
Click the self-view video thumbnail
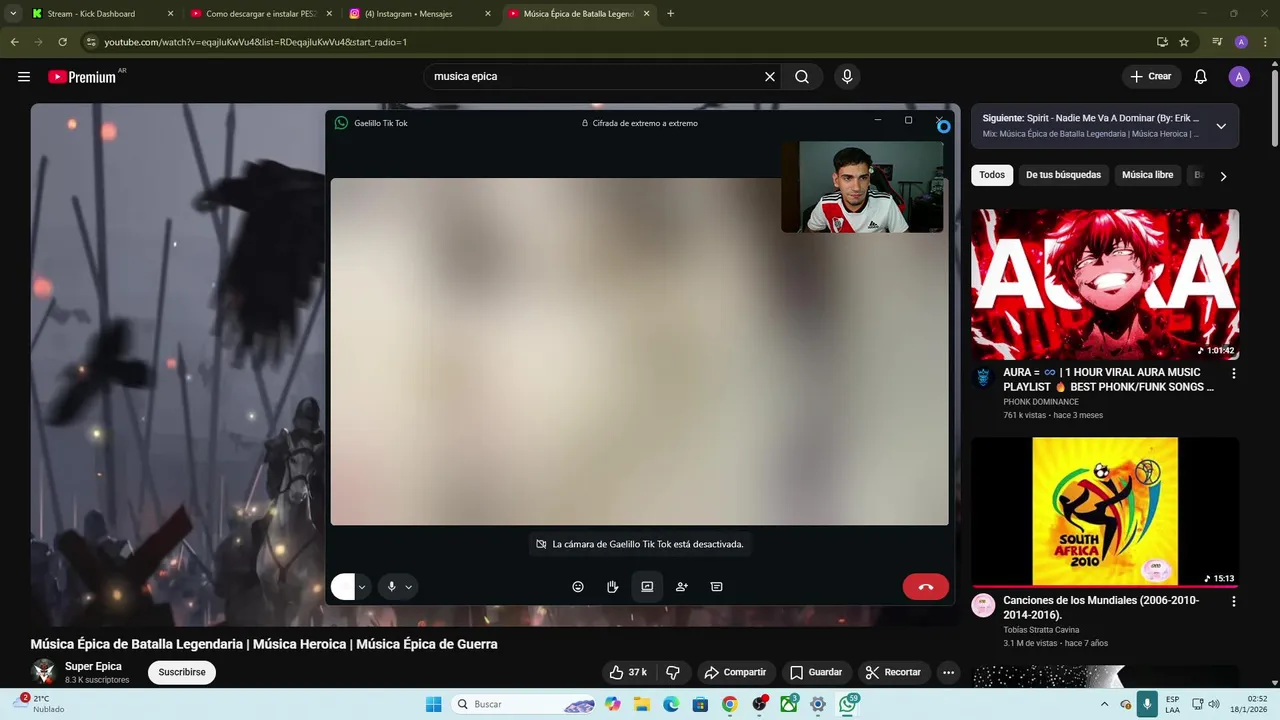point(862,186)
